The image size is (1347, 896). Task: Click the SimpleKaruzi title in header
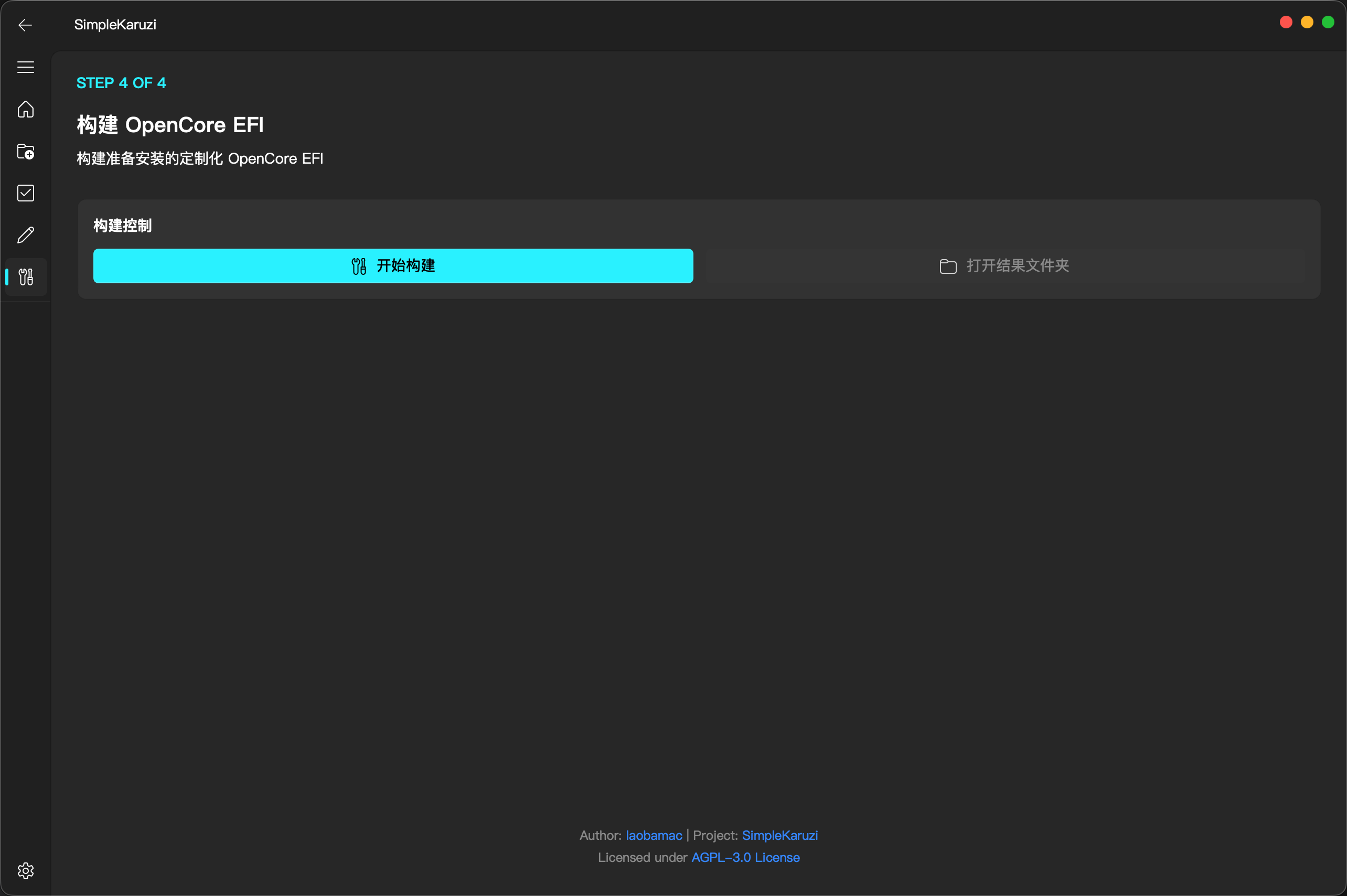pyautogui.click(x=115, y=25)
